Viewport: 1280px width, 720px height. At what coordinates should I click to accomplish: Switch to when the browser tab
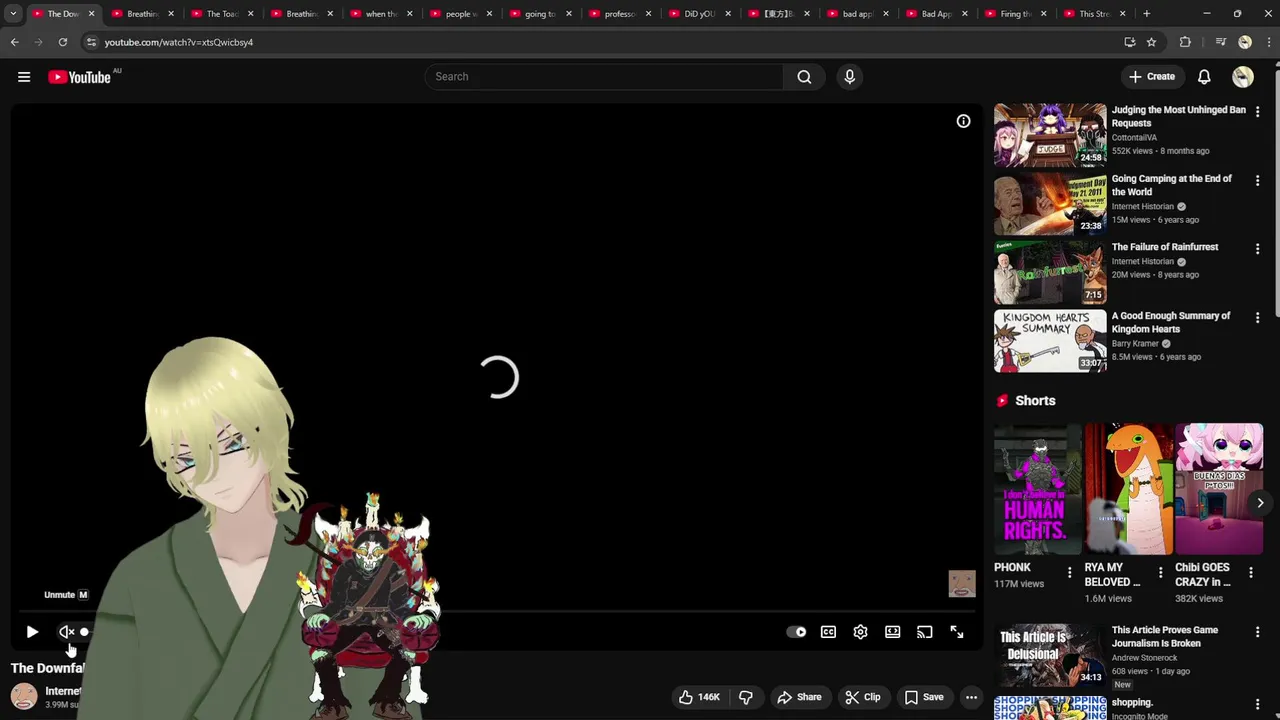click(x=381, y=14)
